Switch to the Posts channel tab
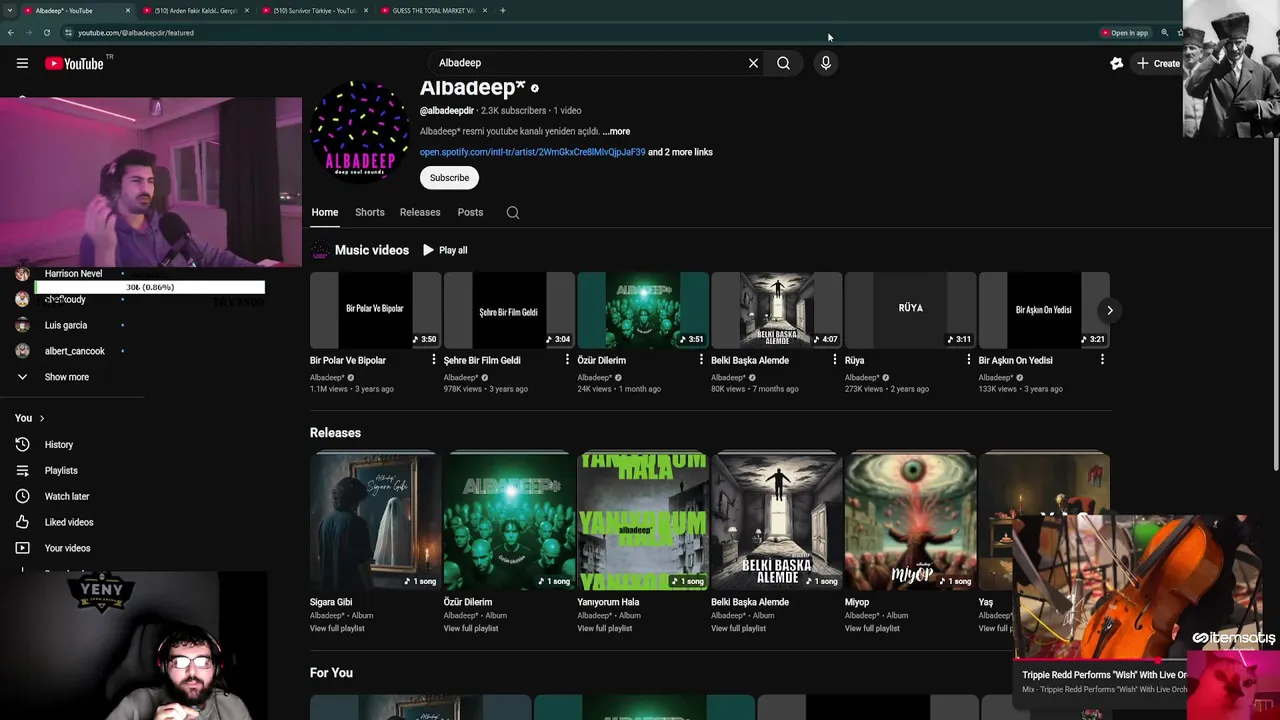 470,212
